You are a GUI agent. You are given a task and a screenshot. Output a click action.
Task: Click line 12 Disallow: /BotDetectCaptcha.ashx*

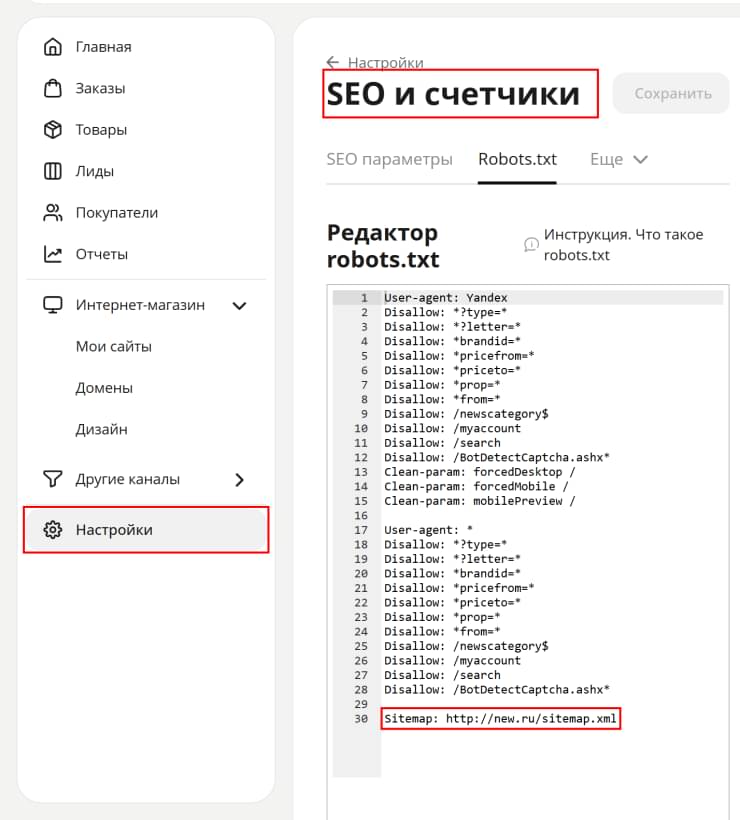point(497,457)
